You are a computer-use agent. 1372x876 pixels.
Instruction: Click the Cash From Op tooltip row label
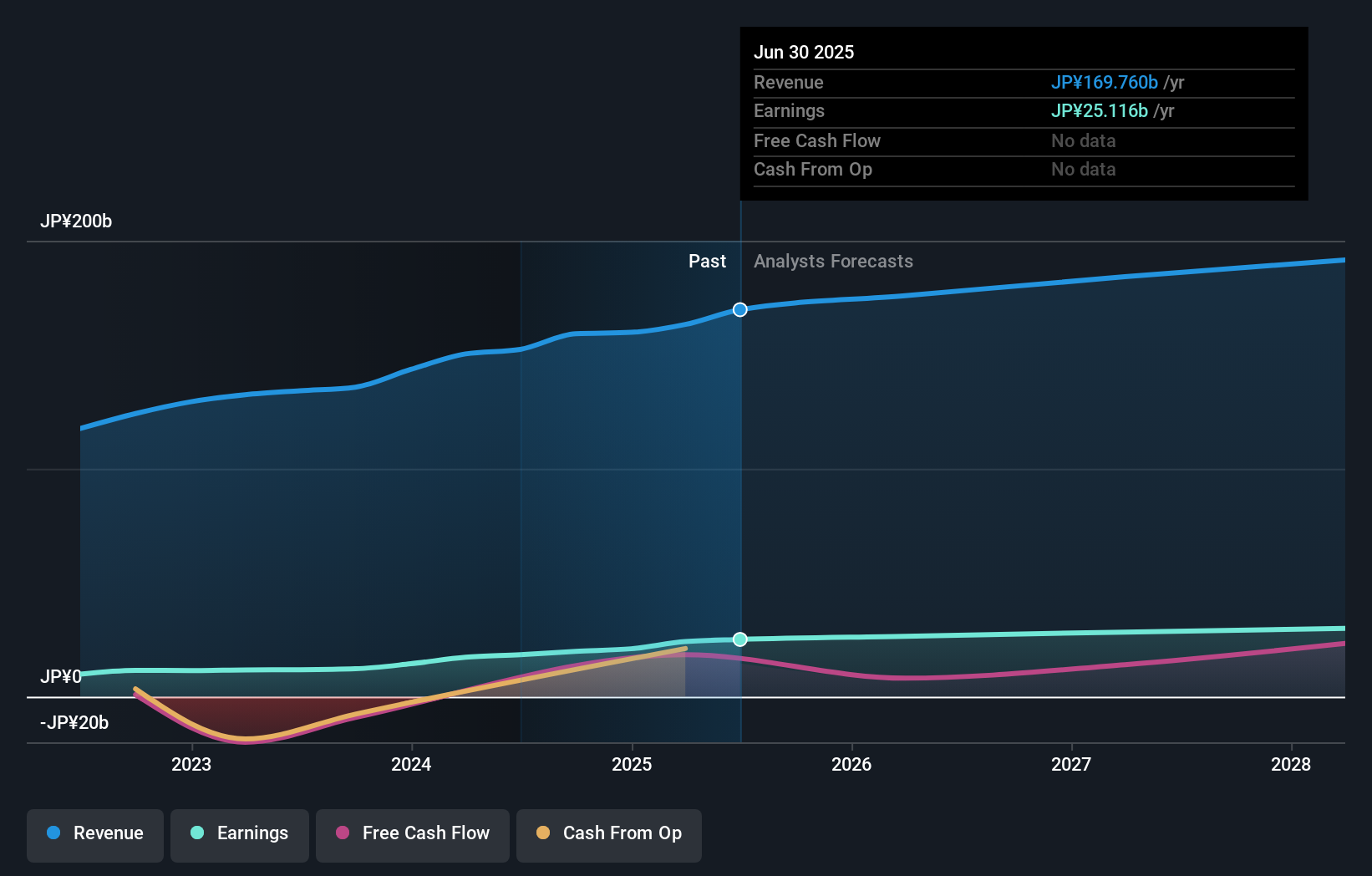point(813,170)
